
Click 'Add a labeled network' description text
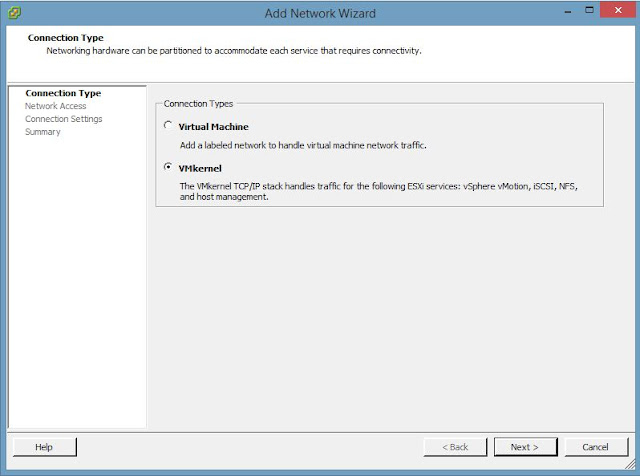pos(303,145)
